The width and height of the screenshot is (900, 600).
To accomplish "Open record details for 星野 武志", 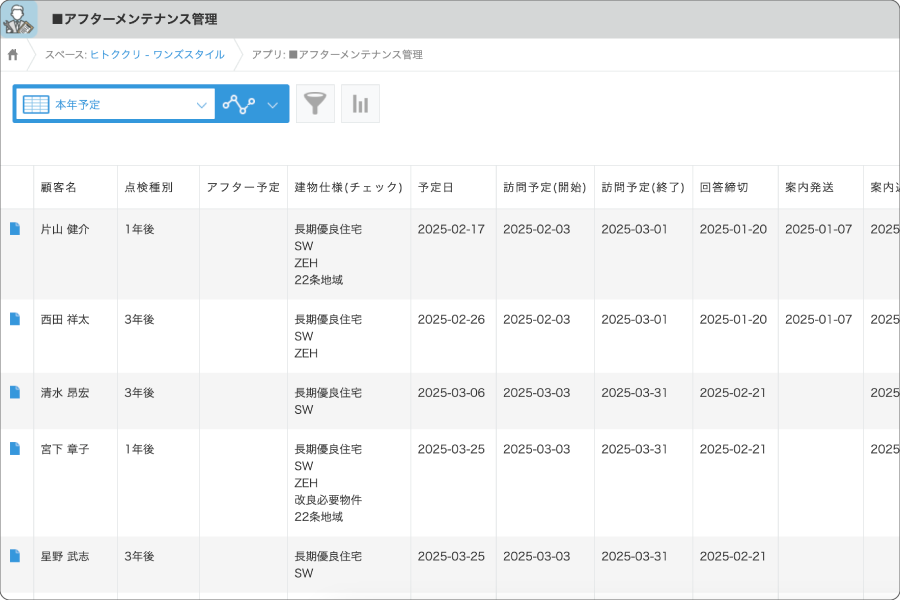I will (x=15, y=556).
